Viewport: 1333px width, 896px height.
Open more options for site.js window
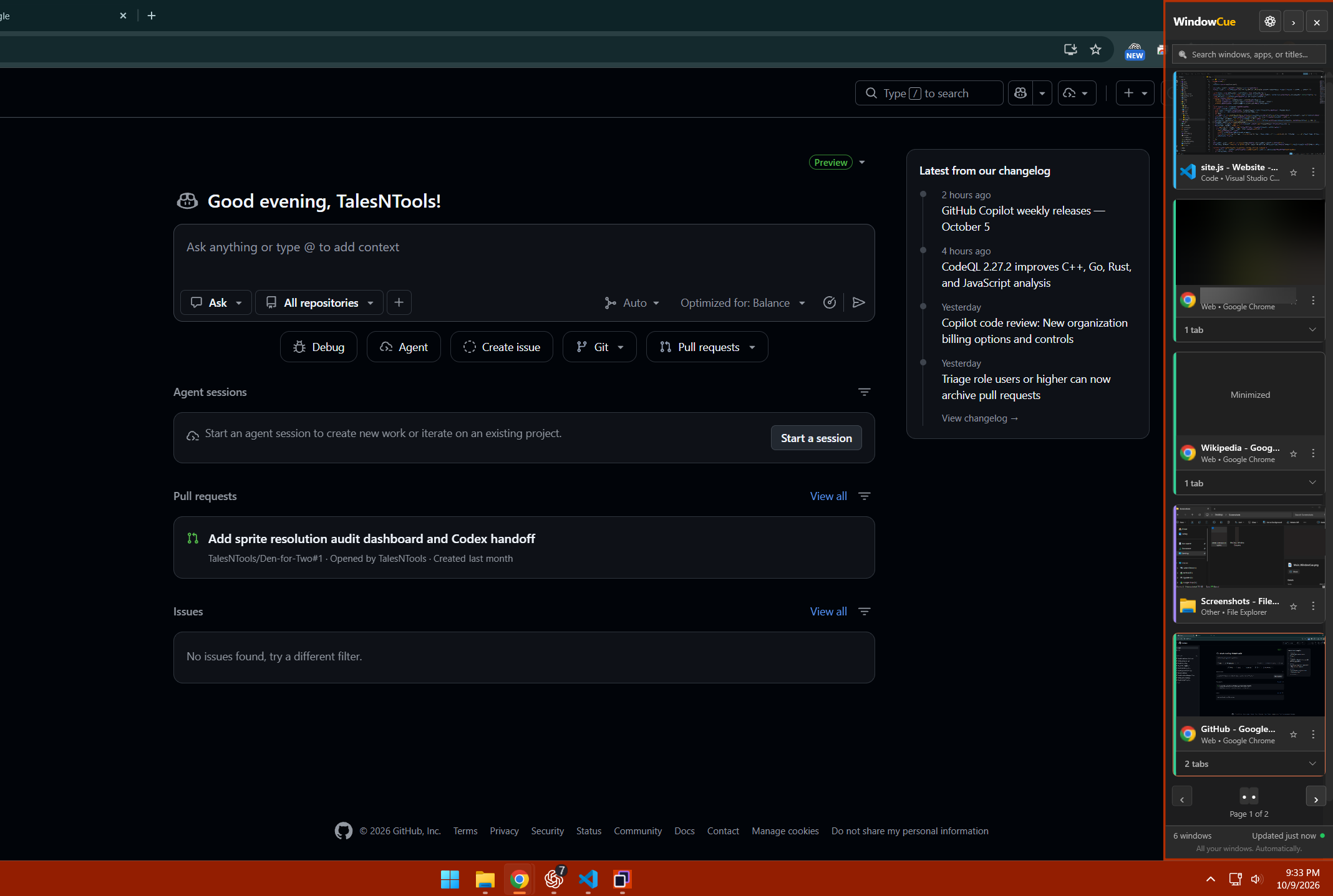tap(1313, 173)
